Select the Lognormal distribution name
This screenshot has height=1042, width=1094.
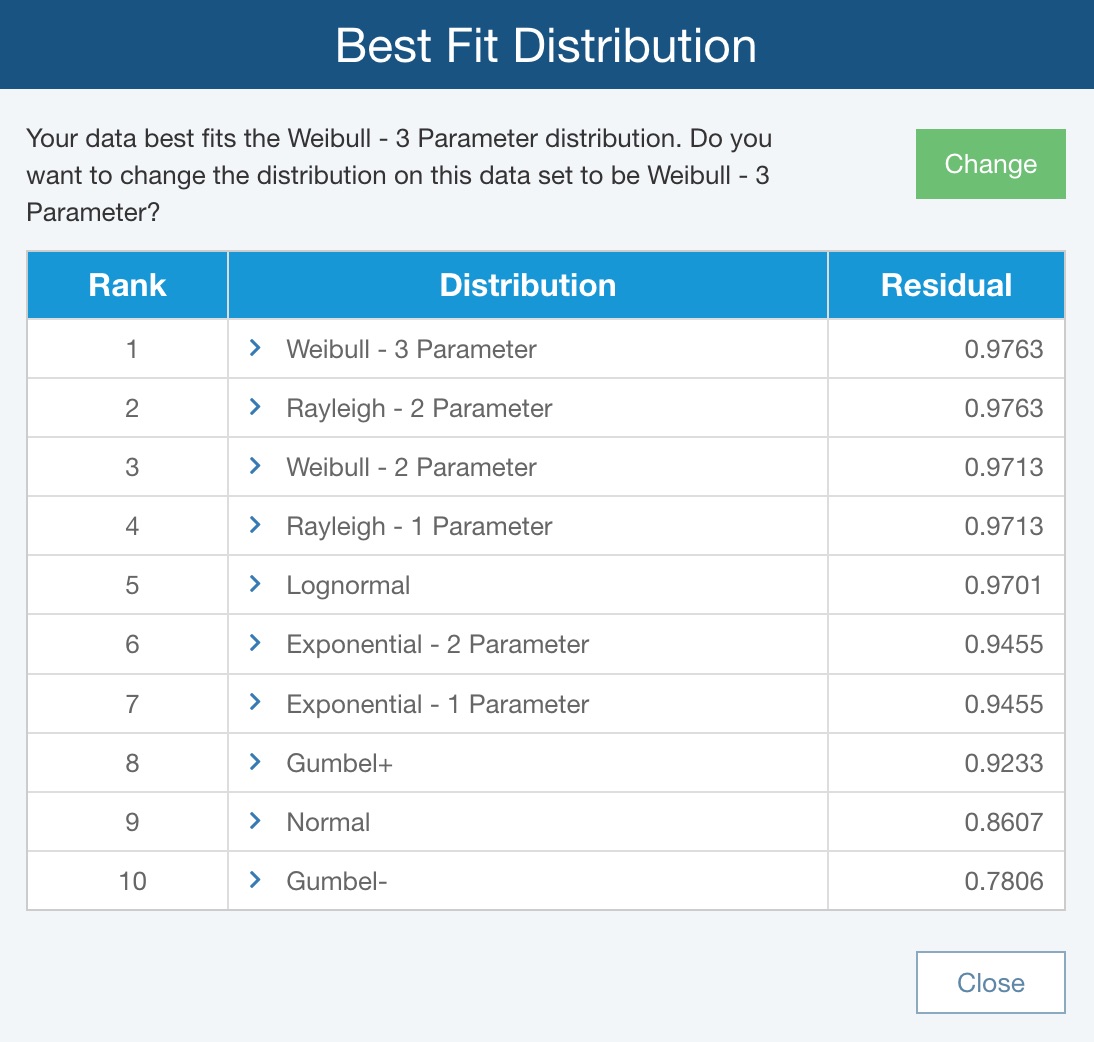pos(348,585)
